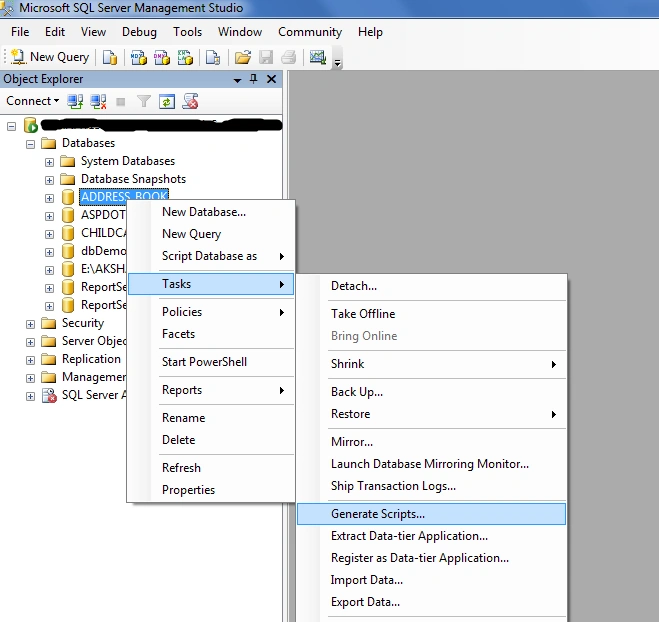Open the Tools menu
The height and width of the screenshot is (622, 659).
187,32
